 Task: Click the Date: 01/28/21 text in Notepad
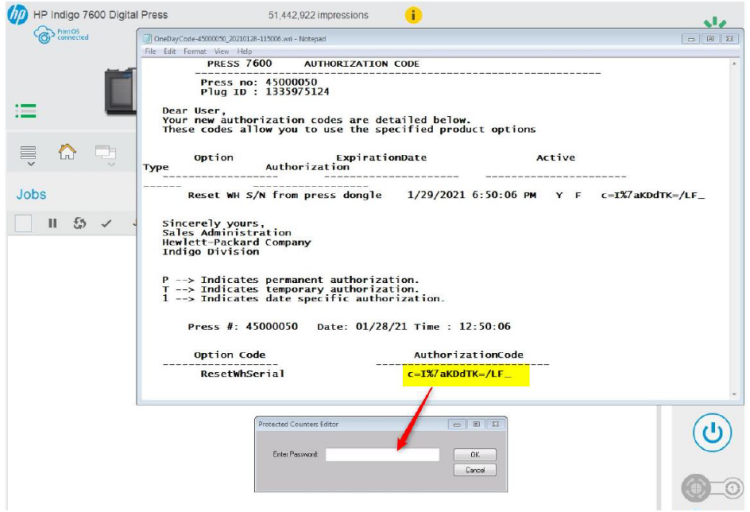362,327
